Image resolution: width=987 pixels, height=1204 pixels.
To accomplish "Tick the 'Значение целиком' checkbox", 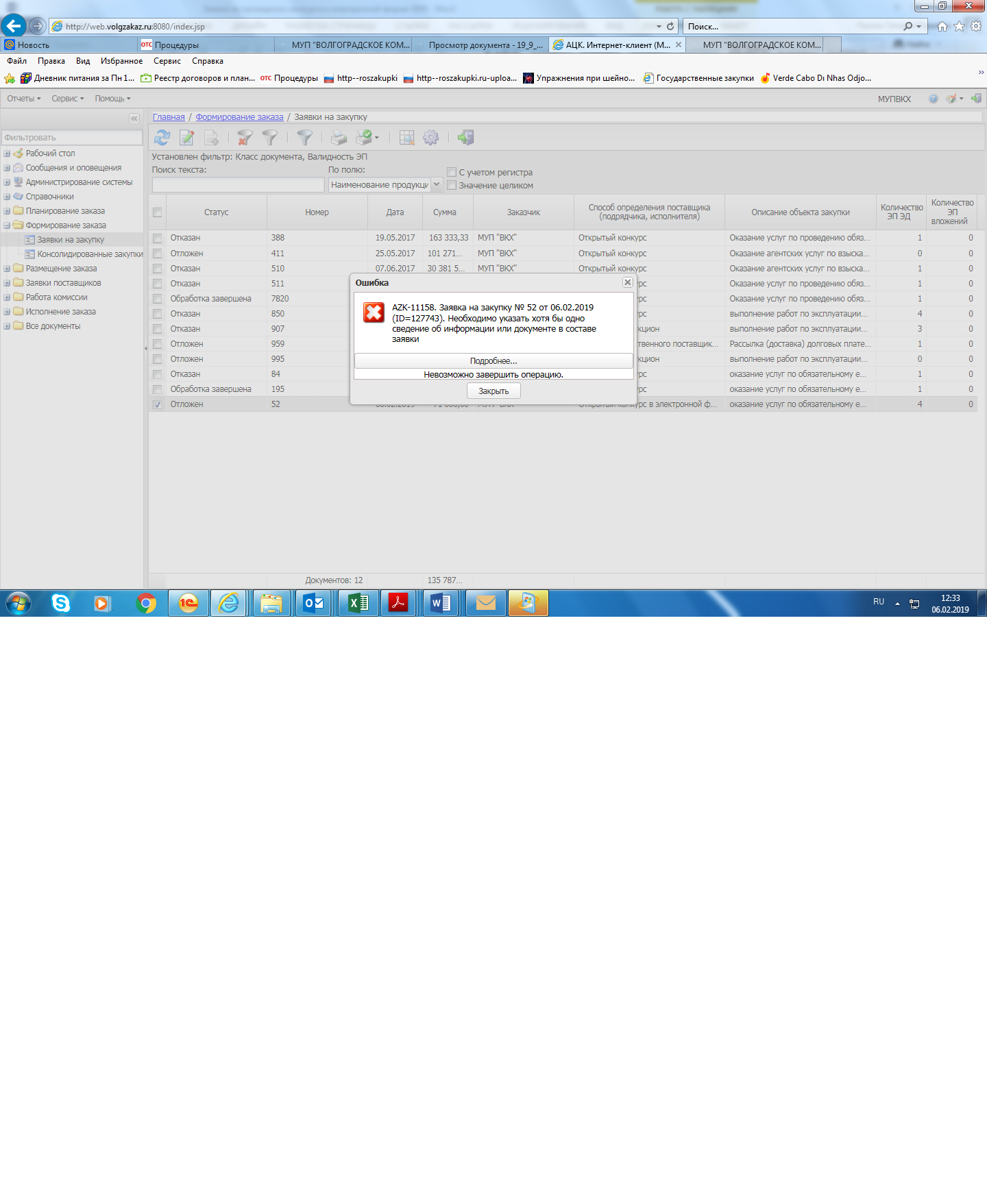I will coord(452,185).
